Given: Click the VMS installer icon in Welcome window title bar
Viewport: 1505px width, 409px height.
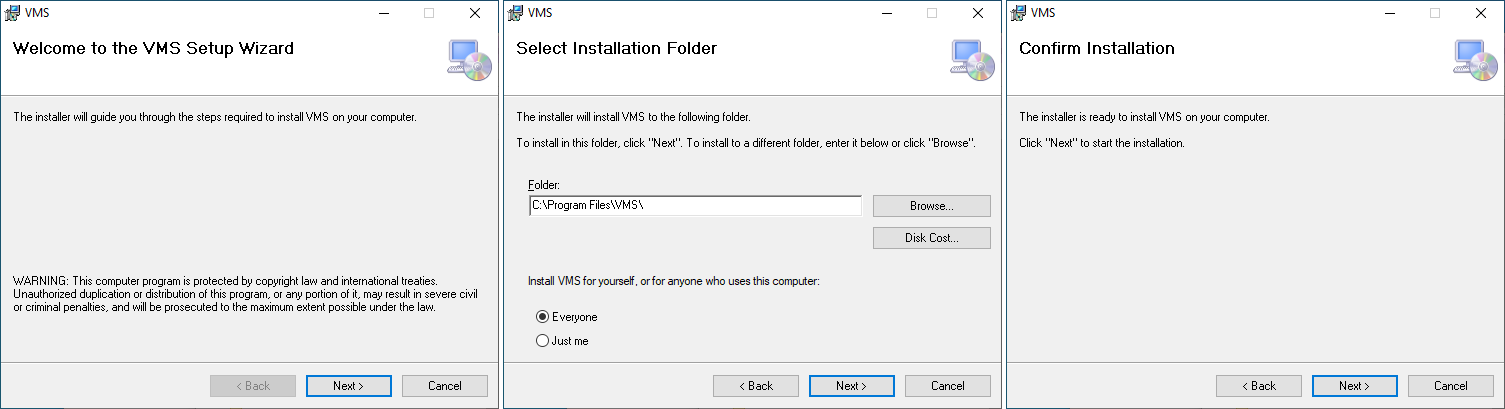Looking at the screenshot, I should [12, 13].
